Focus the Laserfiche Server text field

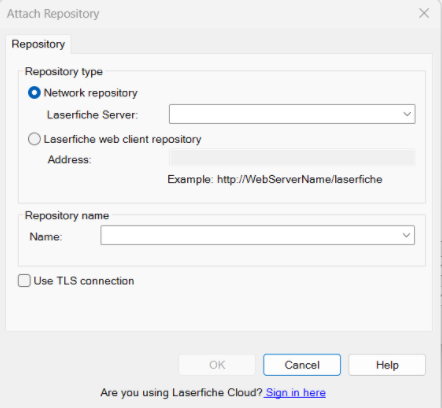[285, 114]
